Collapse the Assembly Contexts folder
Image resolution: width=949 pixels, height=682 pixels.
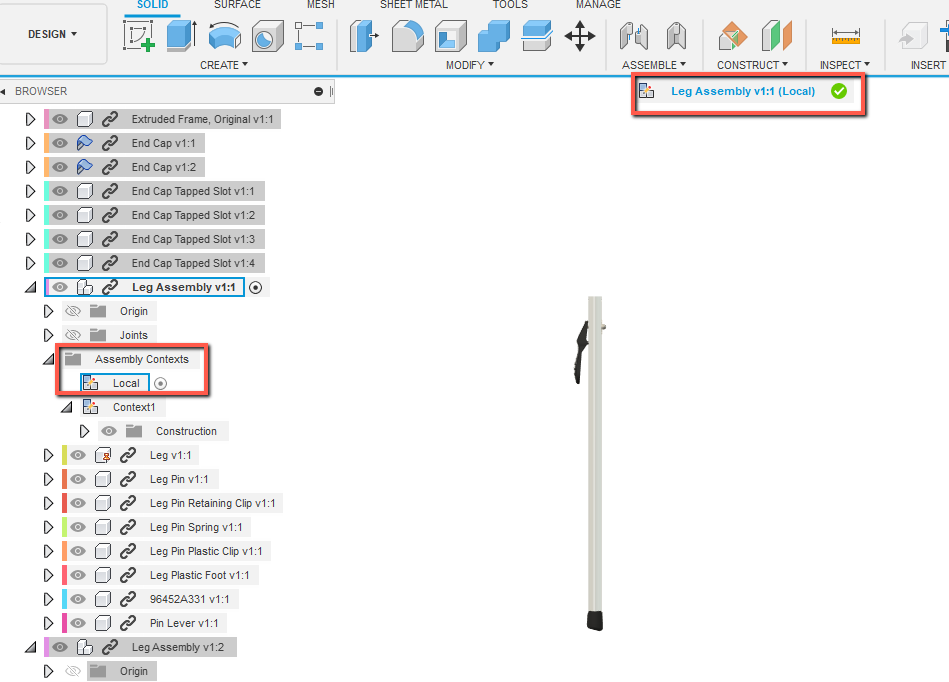(49, 358)
